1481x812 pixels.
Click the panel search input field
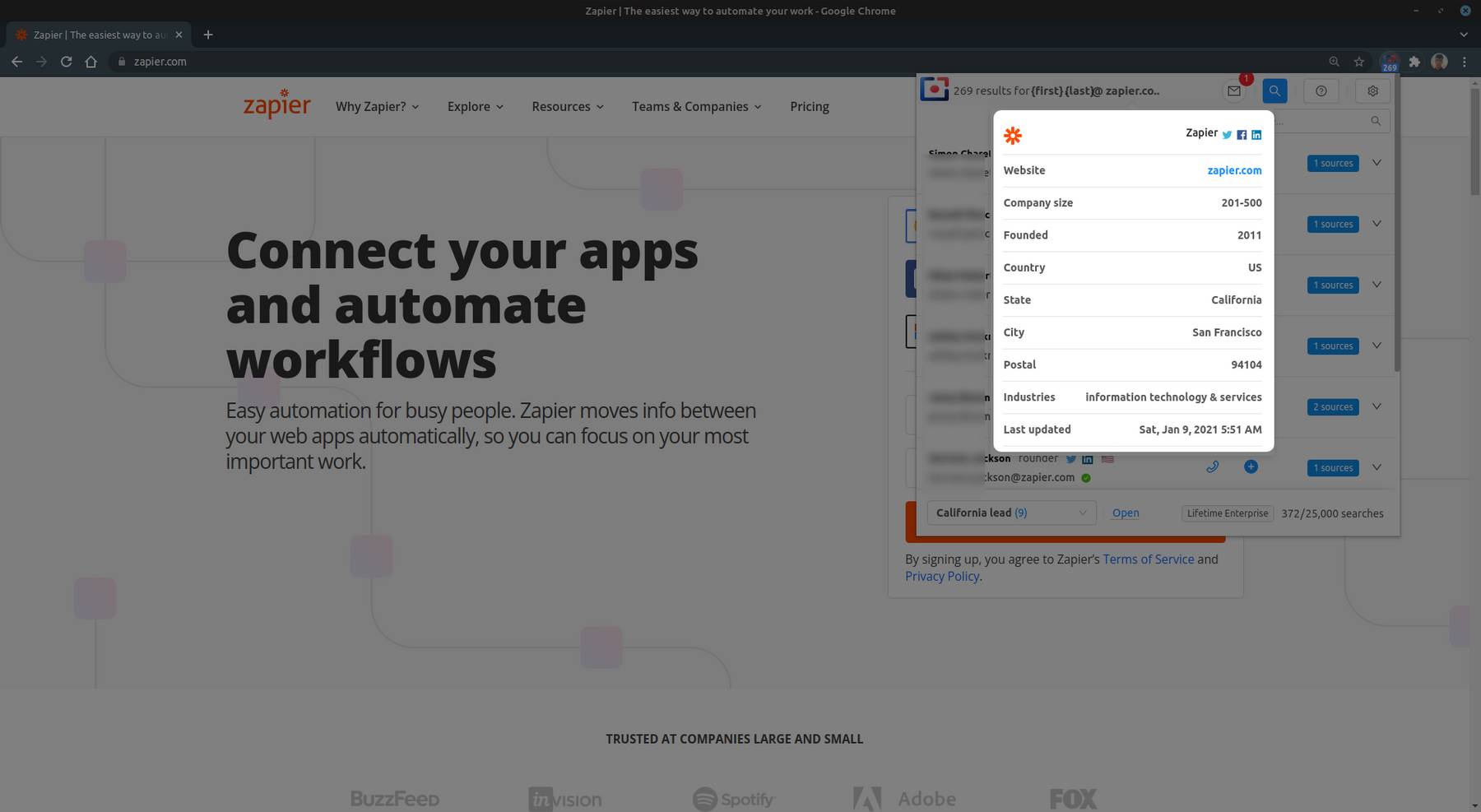click(1332, 121)
